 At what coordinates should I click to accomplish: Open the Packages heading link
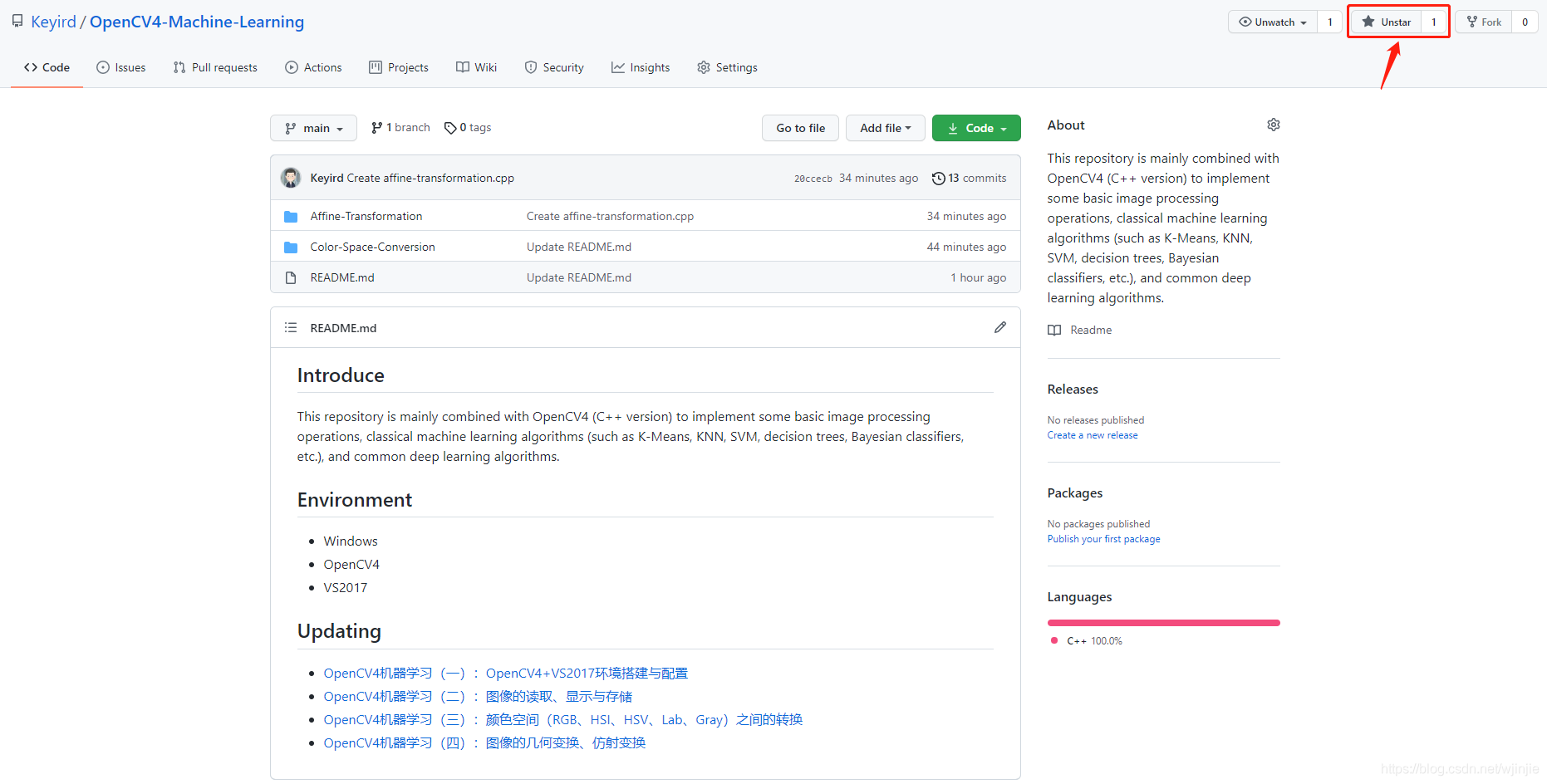[x=1075, y=492]
